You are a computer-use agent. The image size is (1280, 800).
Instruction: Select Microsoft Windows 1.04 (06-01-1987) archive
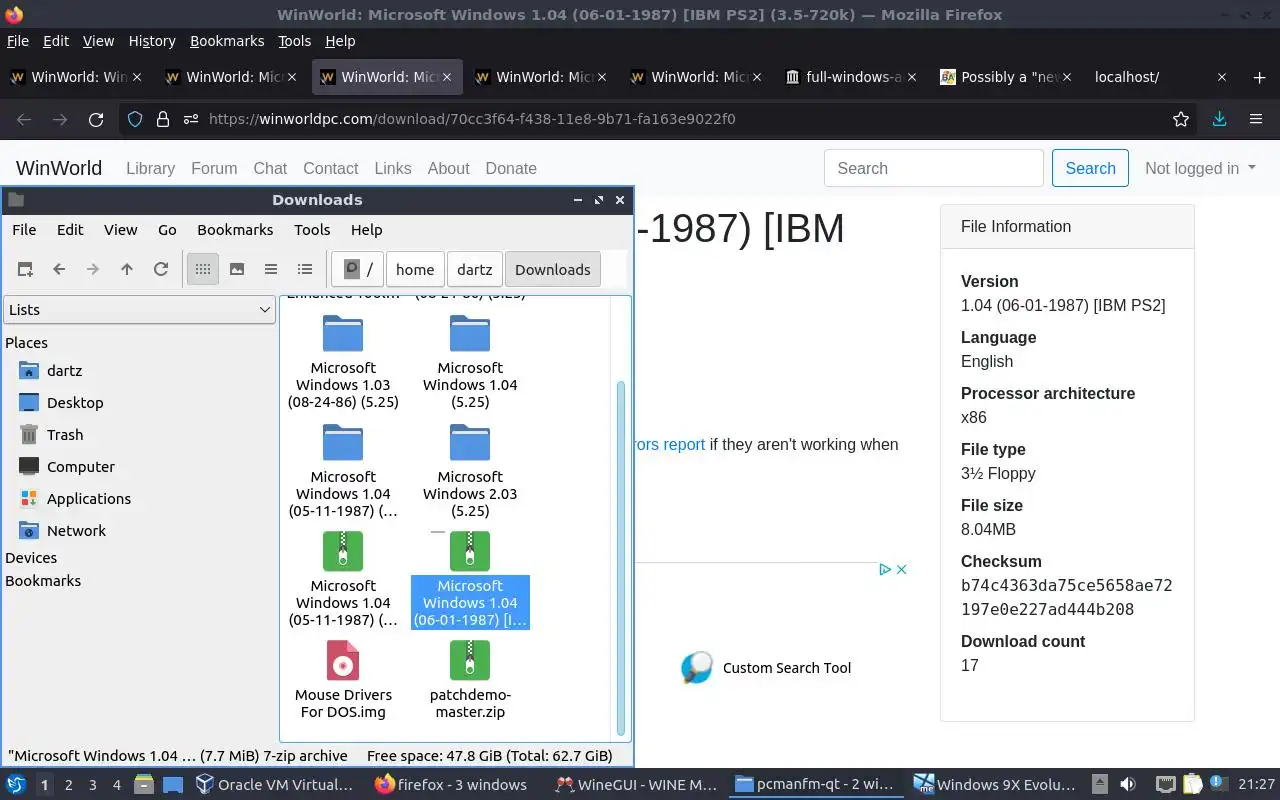tap(470, 580)
